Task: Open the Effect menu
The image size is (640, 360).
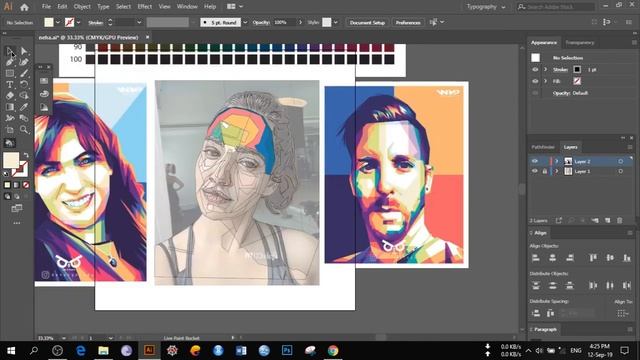Action: 144,7
